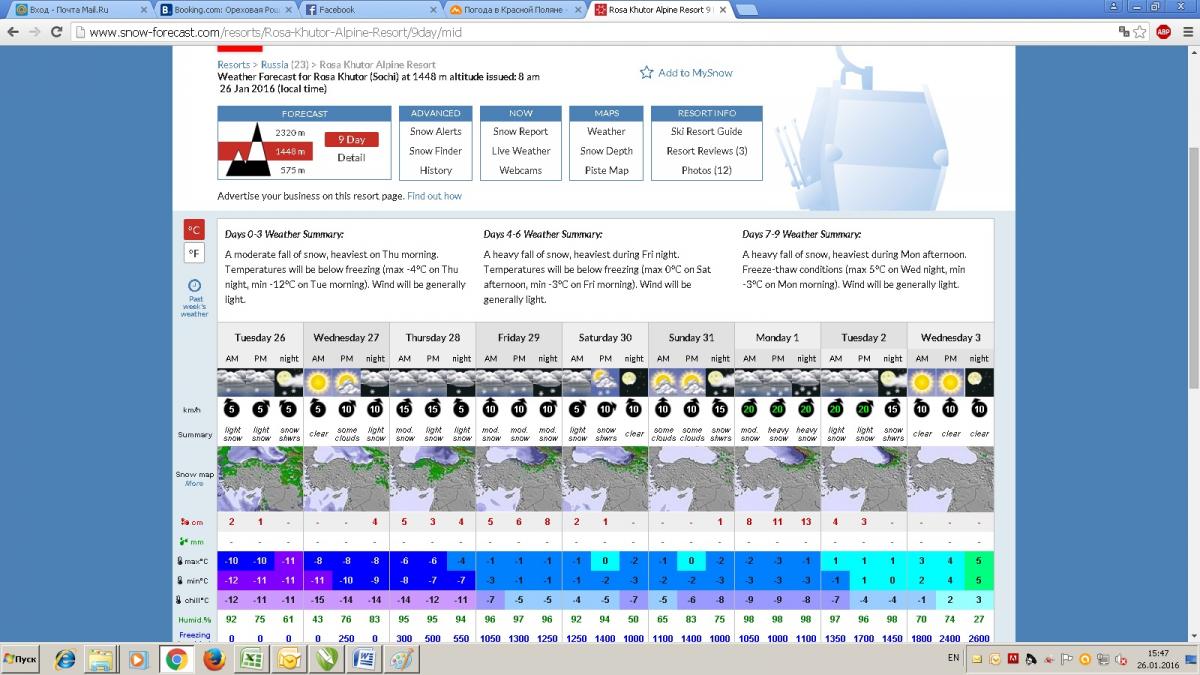
Task: Select the 575 m elevation forecast
Action: (292, 170)
